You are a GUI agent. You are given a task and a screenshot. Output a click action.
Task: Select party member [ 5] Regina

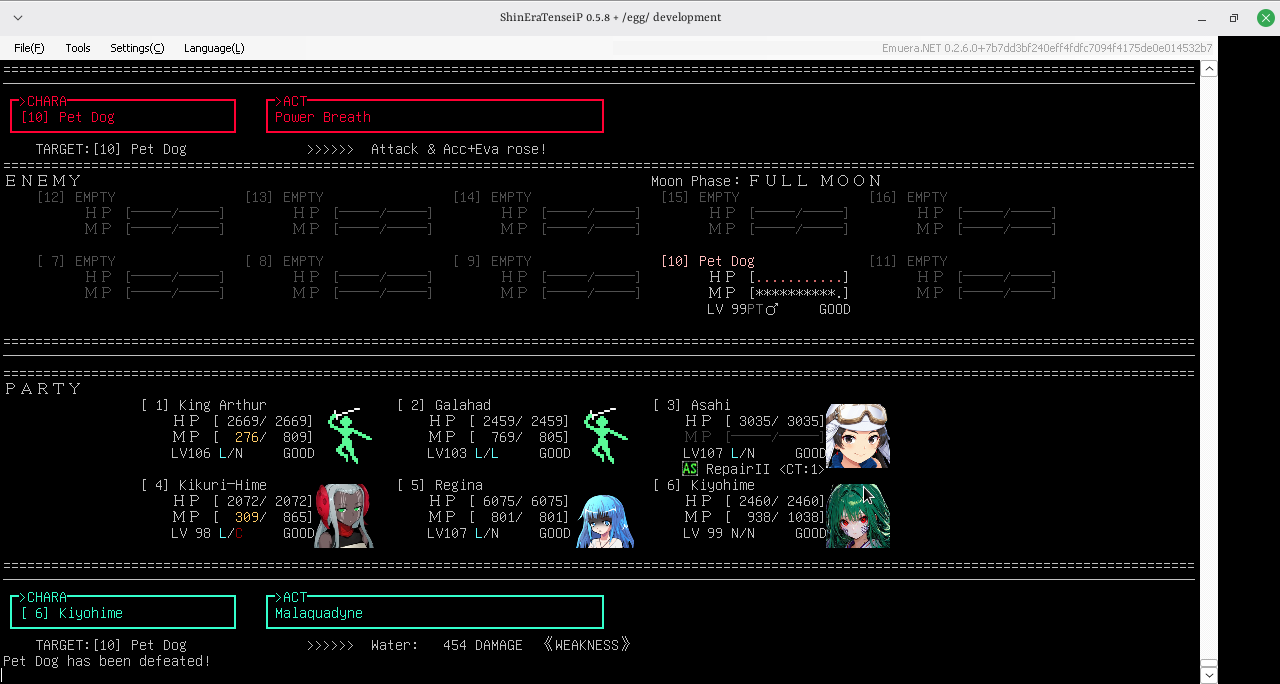point(440,485)
